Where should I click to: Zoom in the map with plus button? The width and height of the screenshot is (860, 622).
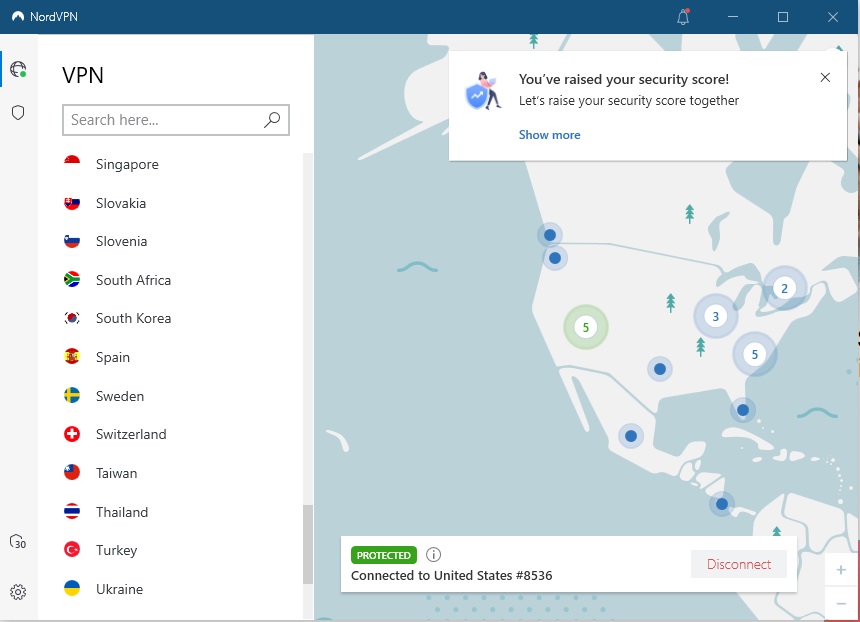841,570
